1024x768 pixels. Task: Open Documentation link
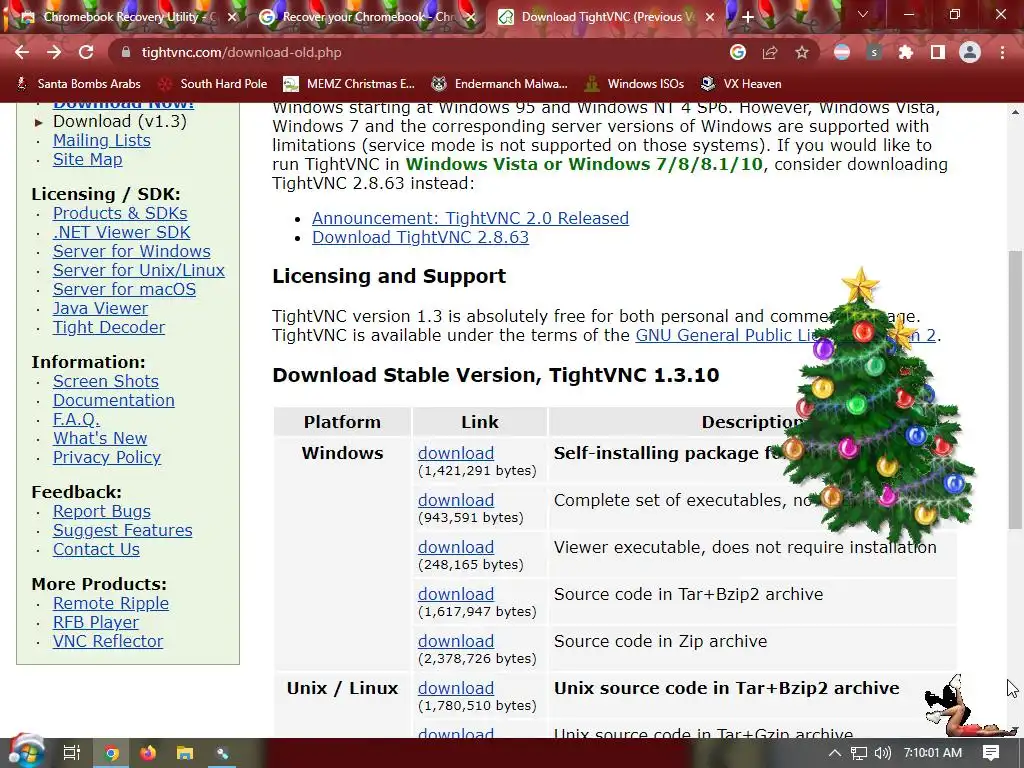[x=114, y=400]
